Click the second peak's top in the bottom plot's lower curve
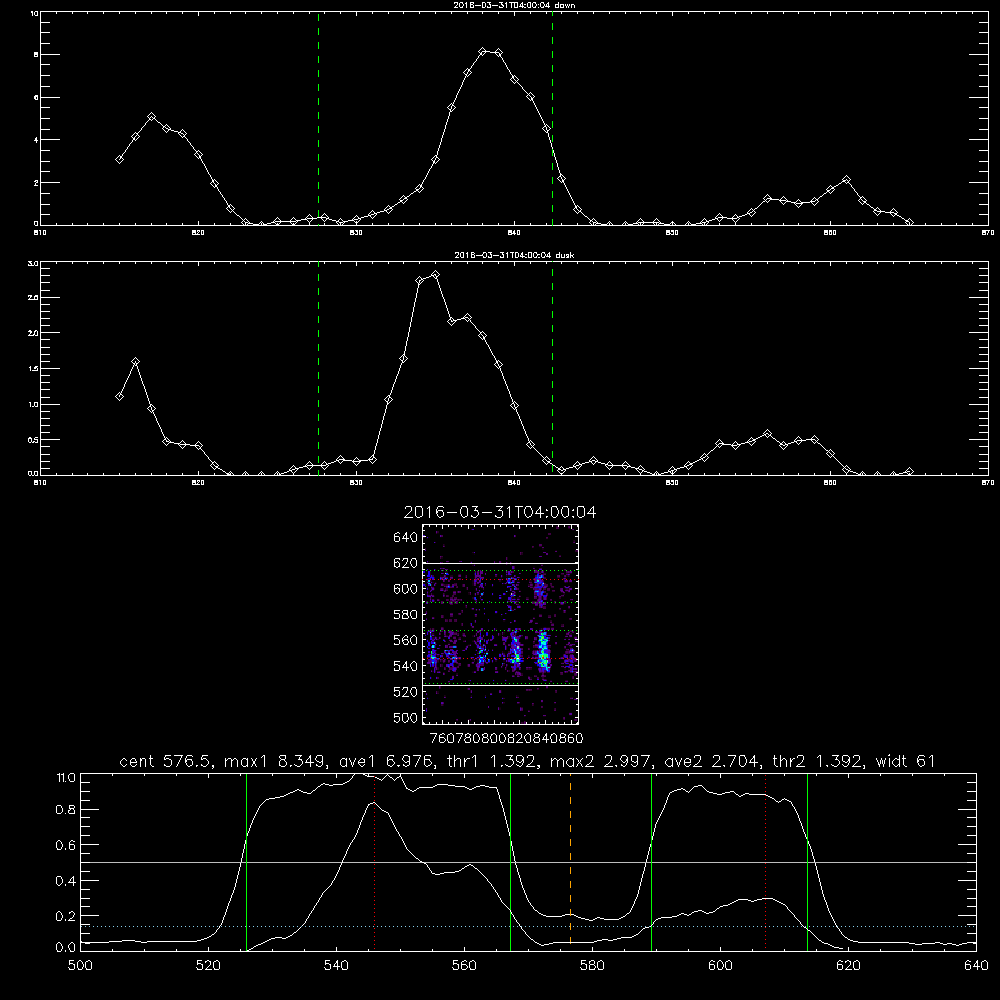1000x1000 pixels. pyautogui.click(x=769, y=899)
